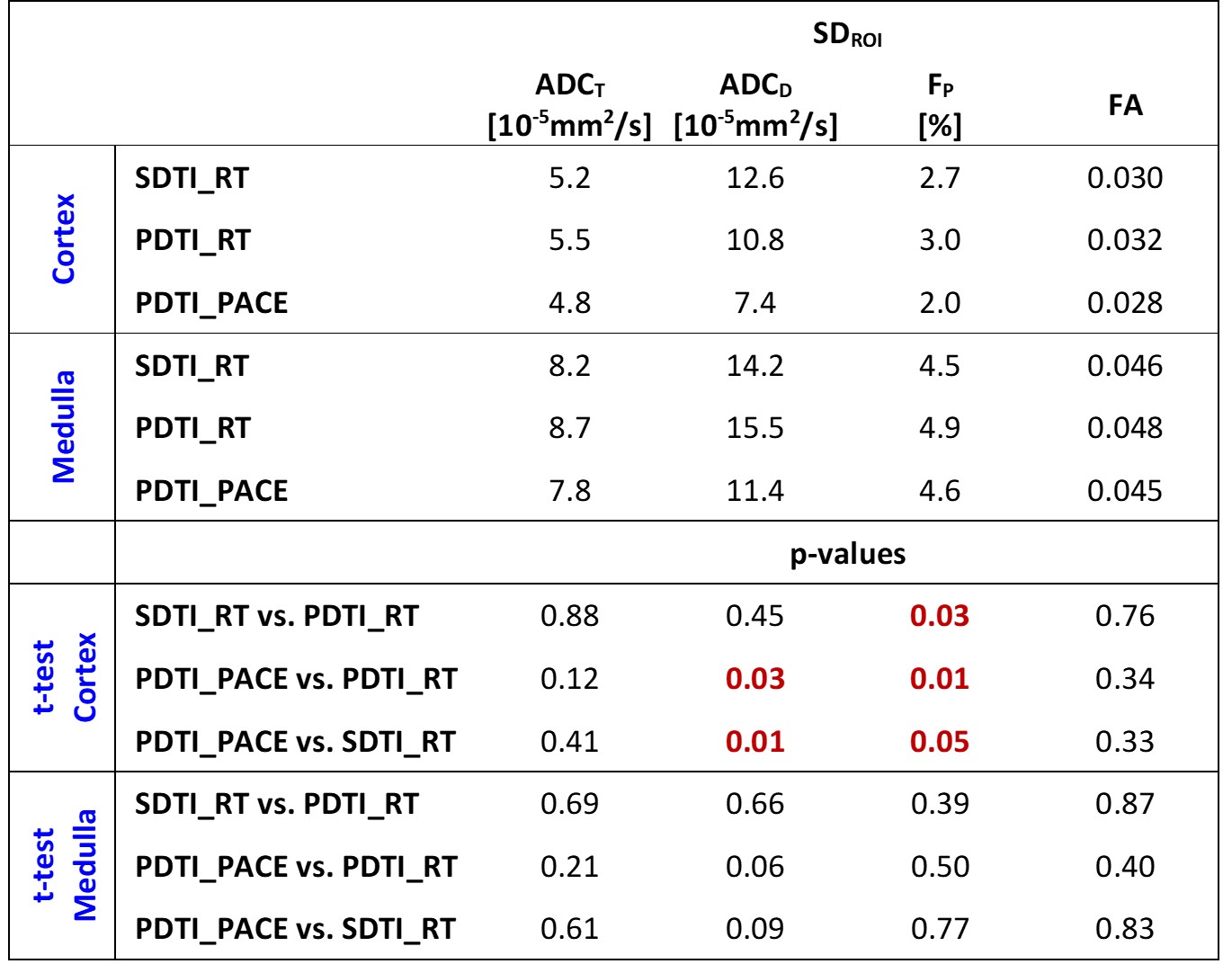The width and height of the screenshot is (1232, 964).
Task: Click the Medulla FA value 0.048
Action: [x=1125, y=428]
